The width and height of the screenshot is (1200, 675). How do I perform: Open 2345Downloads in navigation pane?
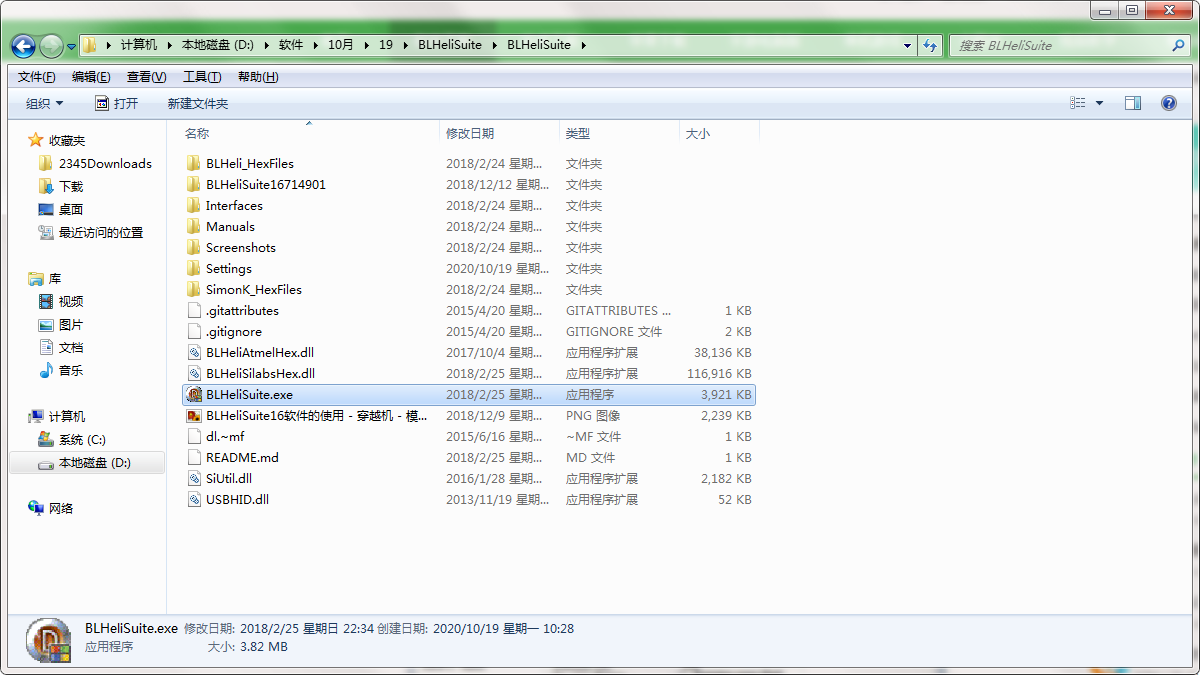[105, 163]
